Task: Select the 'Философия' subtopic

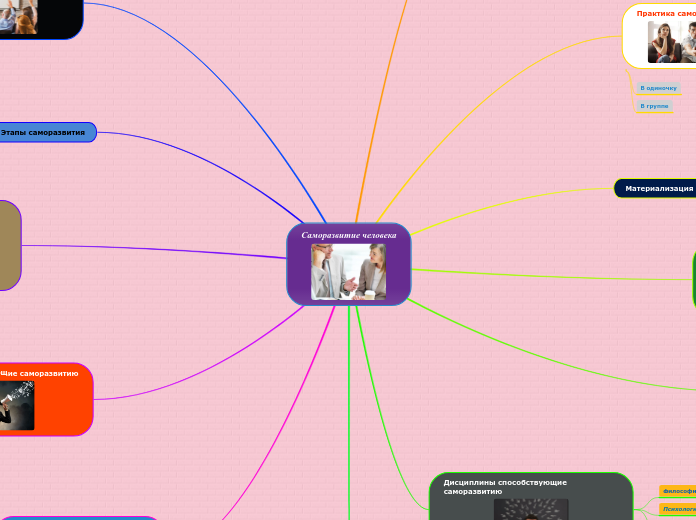Action: [678, 491]
